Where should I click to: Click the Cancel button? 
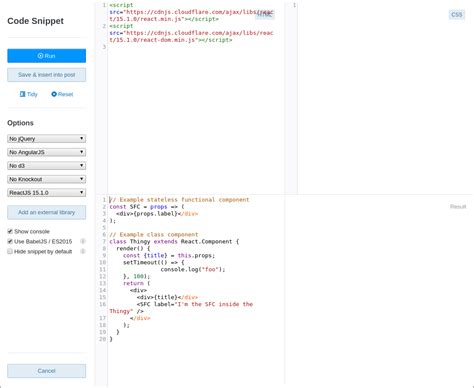(x=46, y=371)
